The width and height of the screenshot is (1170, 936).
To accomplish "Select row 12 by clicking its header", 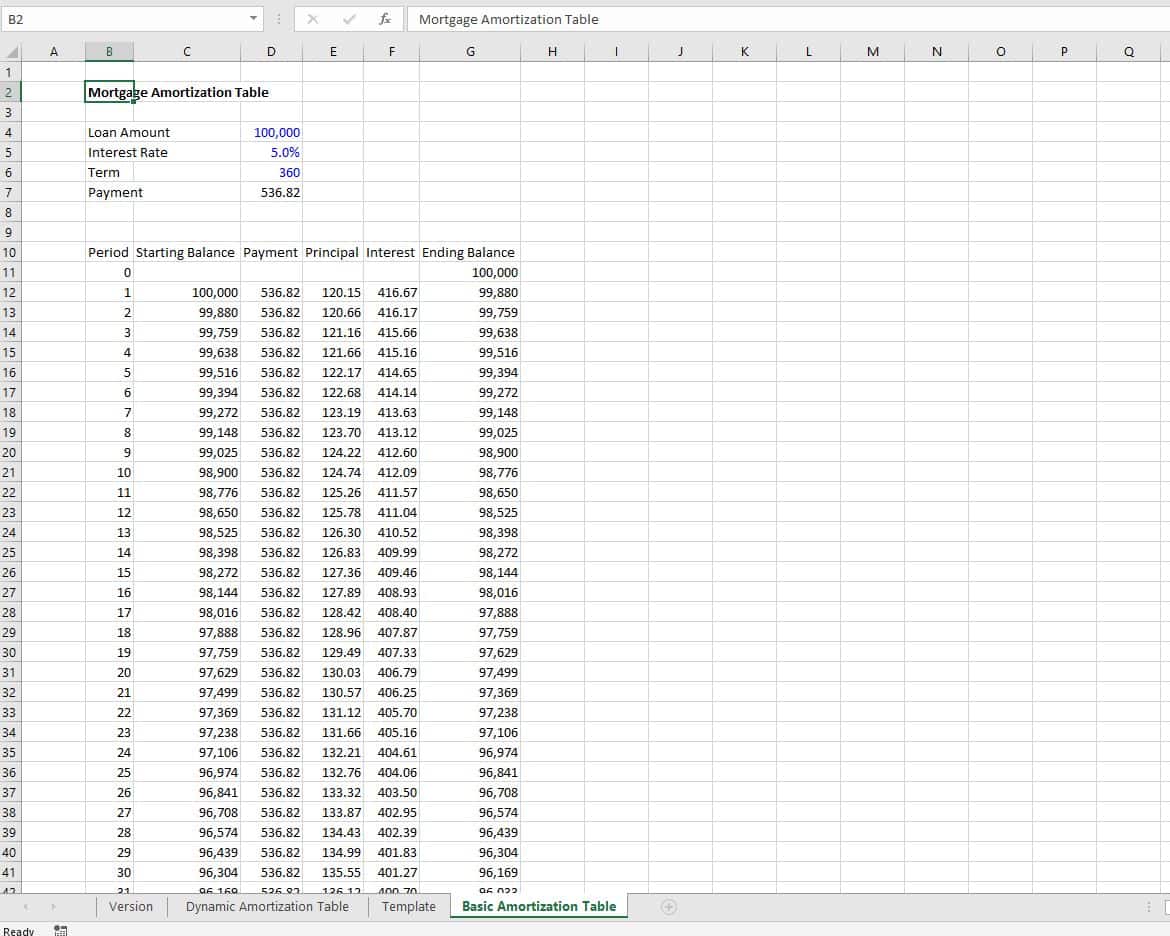I will pyautogui.click(x=10, y=292).
